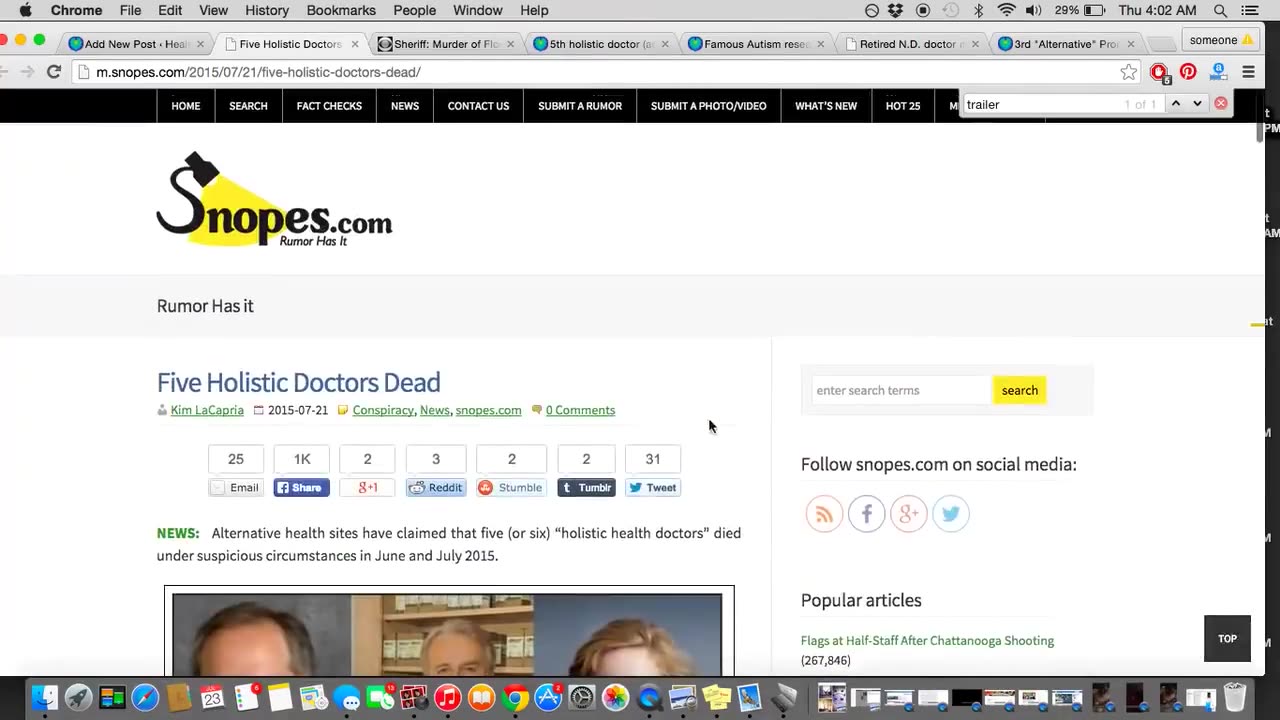Share article on Facebook

coord(302,487)
